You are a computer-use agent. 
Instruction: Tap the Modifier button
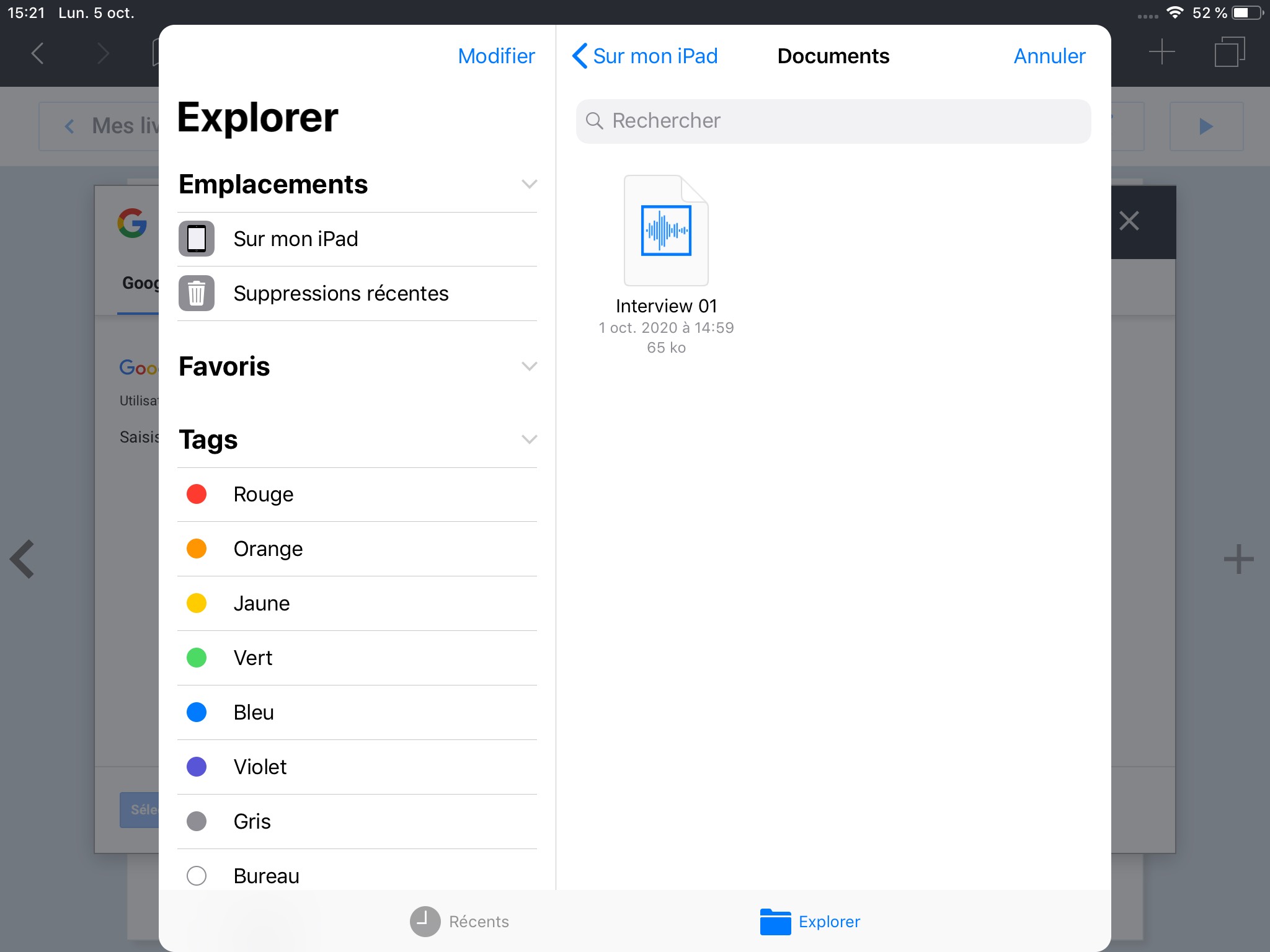pyautogui.click(x=496, y=56)
